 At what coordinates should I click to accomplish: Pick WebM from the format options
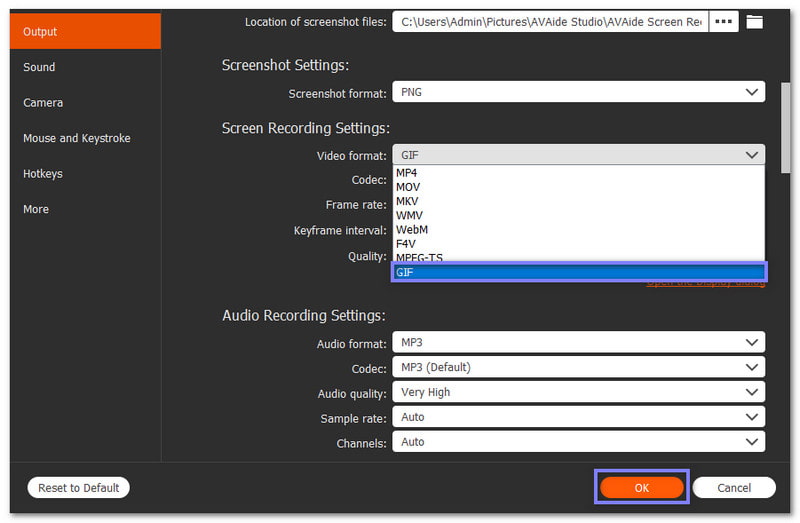pyautogui.click(x=411, y=229)
